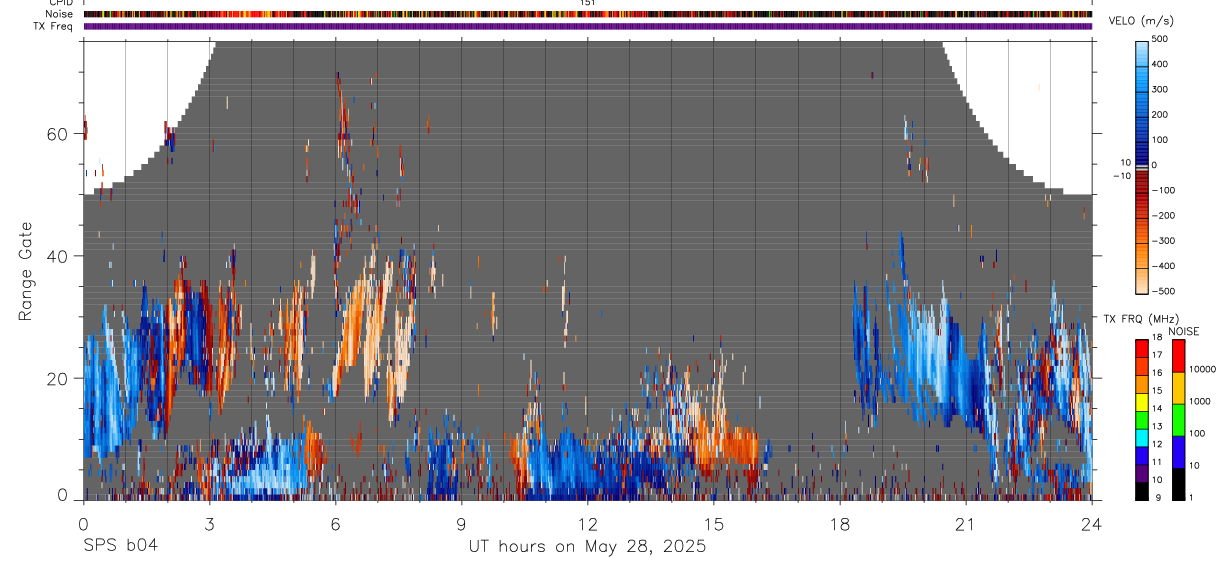Pick the purple 10–11 MHz swatch in TX FRQ legend
The image size is (1228, 567).
tap(1142, 473)
